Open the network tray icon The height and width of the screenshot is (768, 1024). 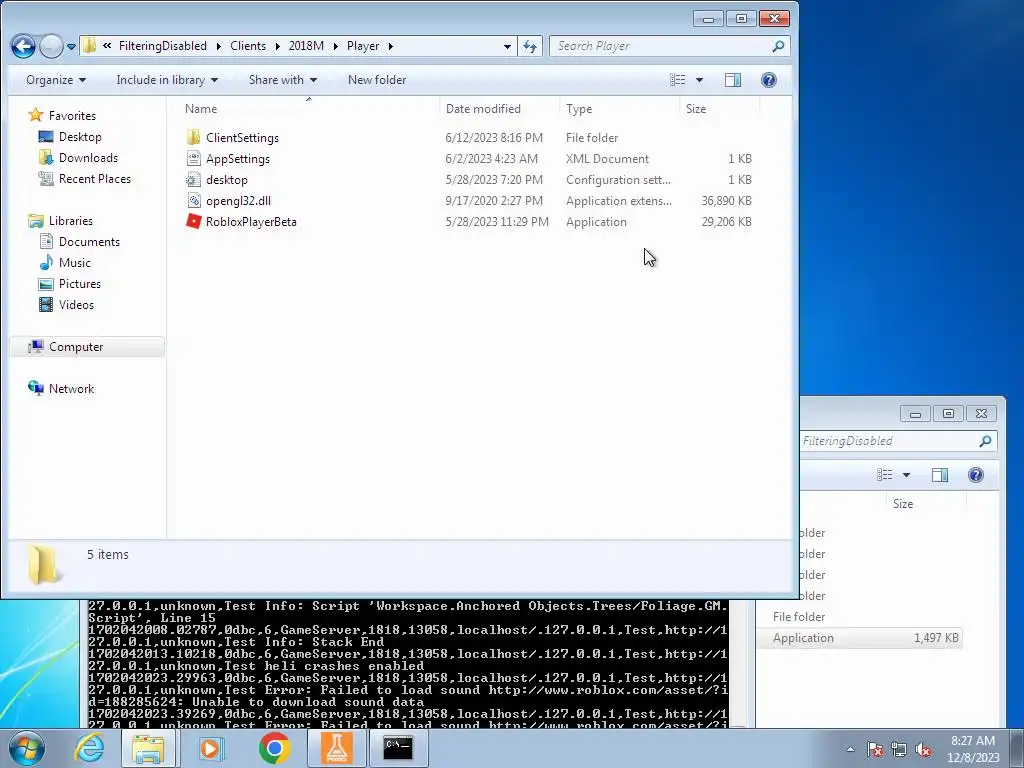(x=899, y=749)
